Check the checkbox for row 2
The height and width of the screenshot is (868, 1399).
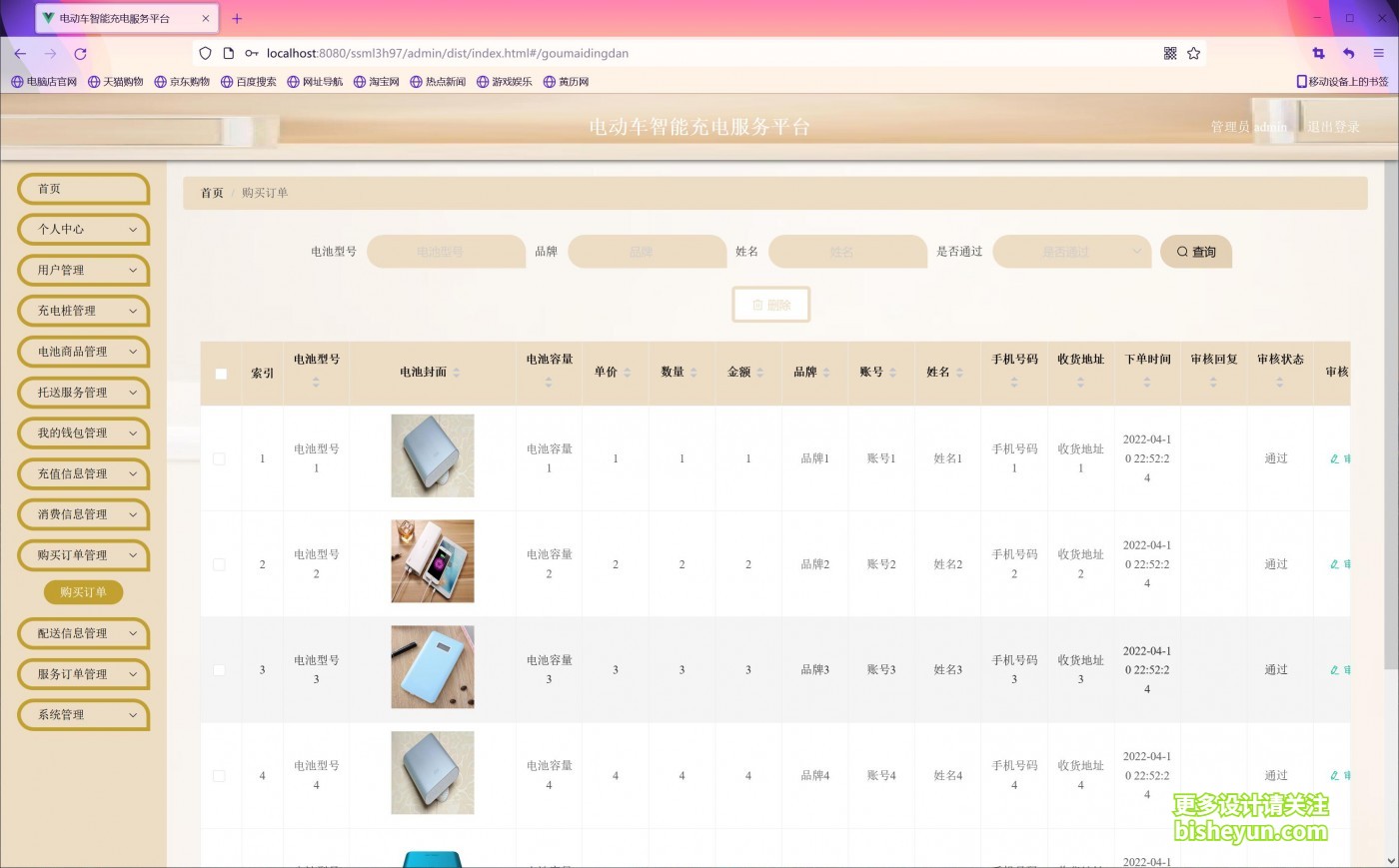click(x=219, y=564)
